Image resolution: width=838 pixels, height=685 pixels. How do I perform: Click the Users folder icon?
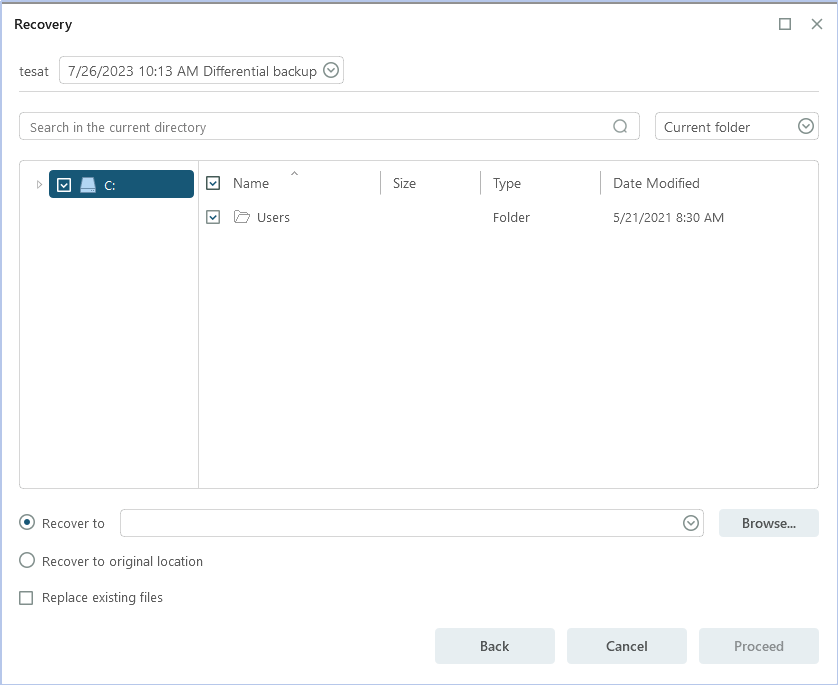tap(241, 217)
